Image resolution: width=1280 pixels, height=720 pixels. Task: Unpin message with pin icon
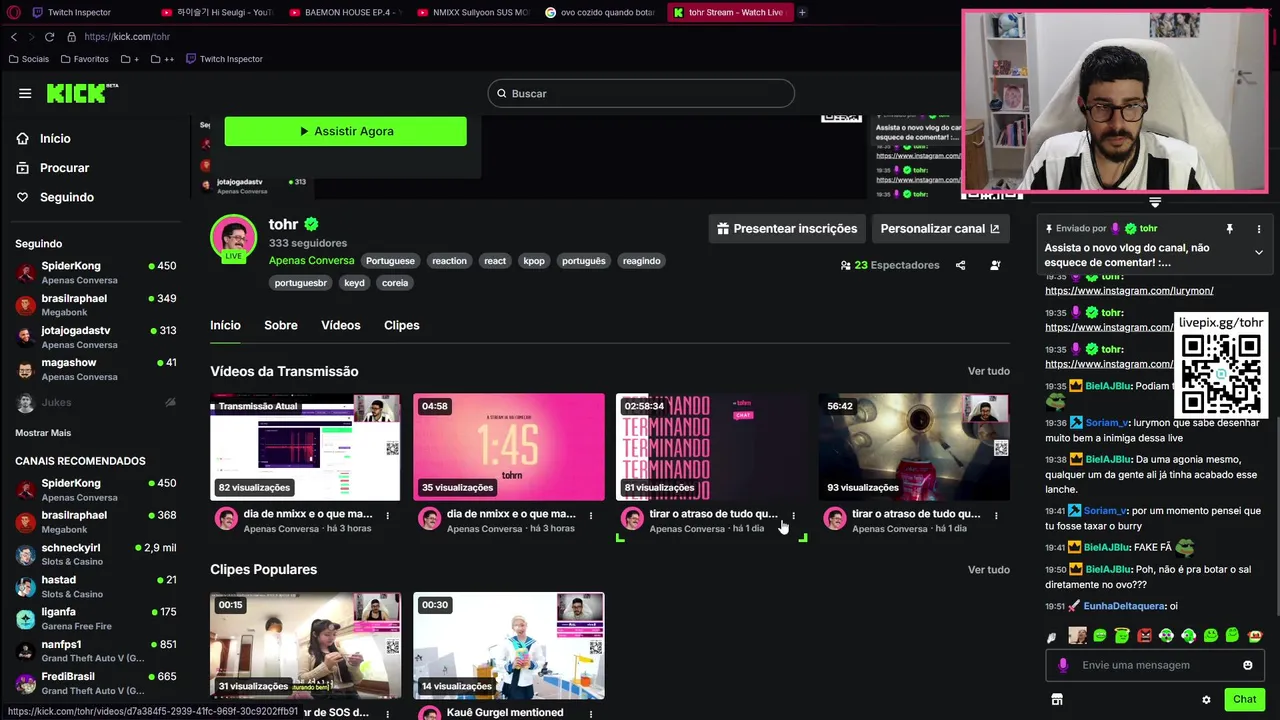coord(1230,229)
